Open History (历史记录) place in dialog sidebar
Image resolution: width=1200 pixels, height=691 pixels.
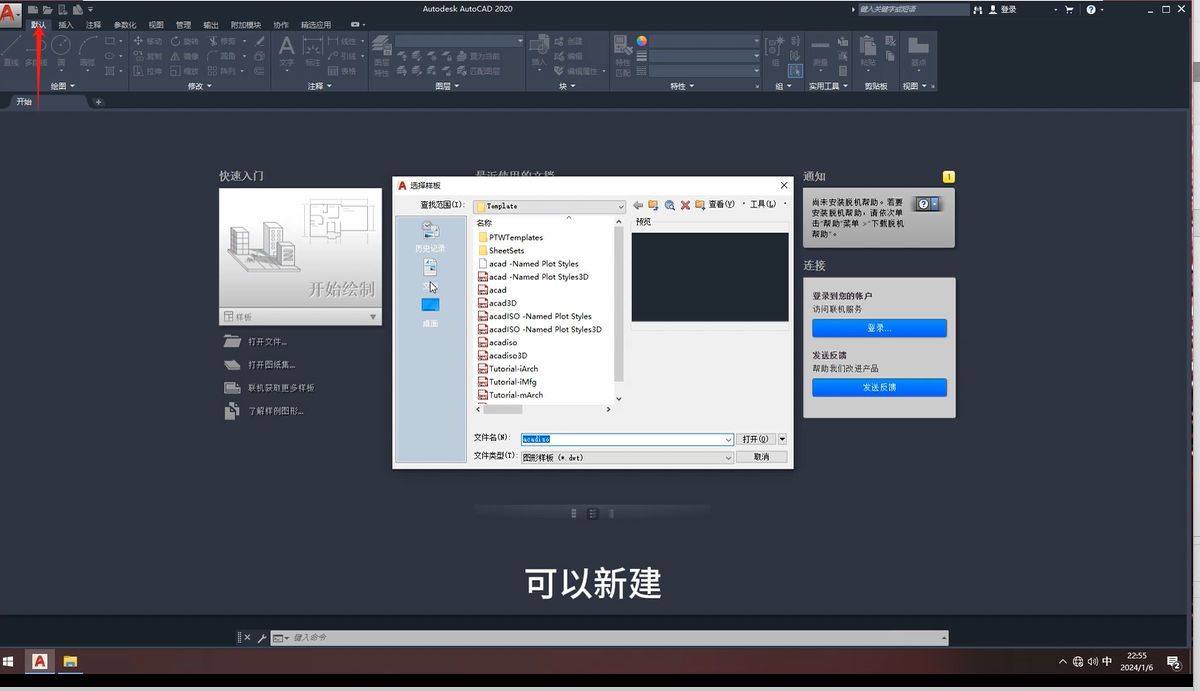430,236
